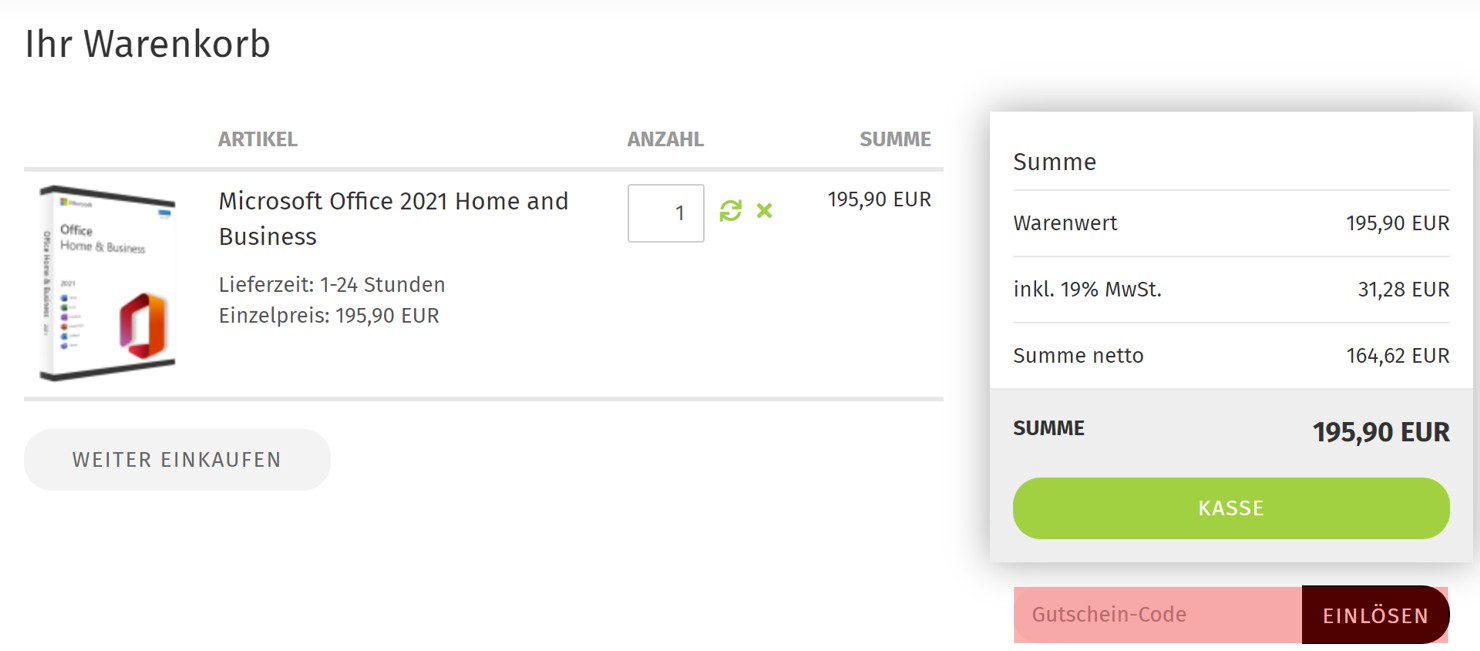Open the Microsoft Office box product image
The width and height of the screenshot is (1480, 651).
[x=108, y=283]
